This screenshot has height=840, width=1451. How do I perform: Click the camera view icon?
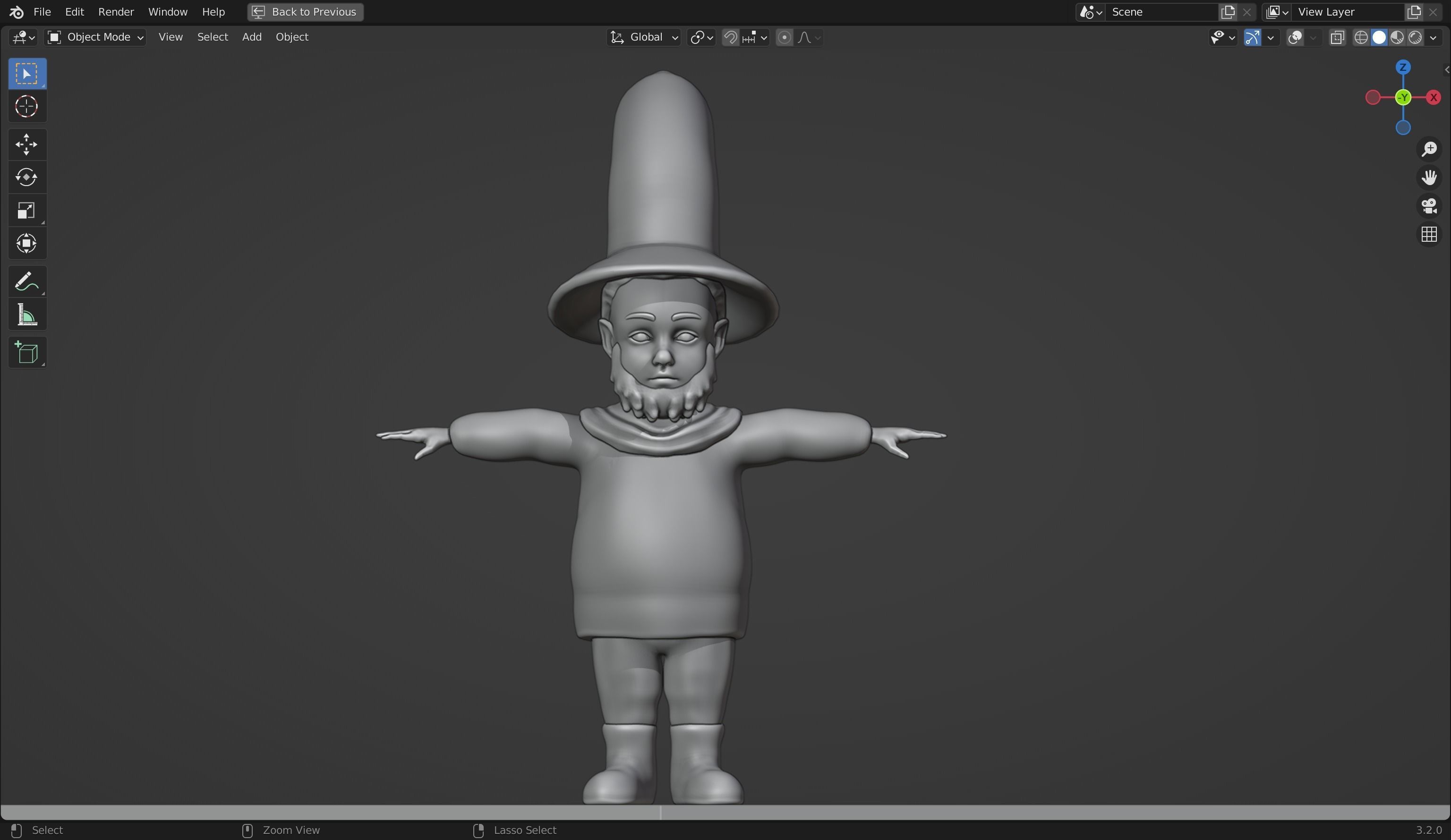1429,206
